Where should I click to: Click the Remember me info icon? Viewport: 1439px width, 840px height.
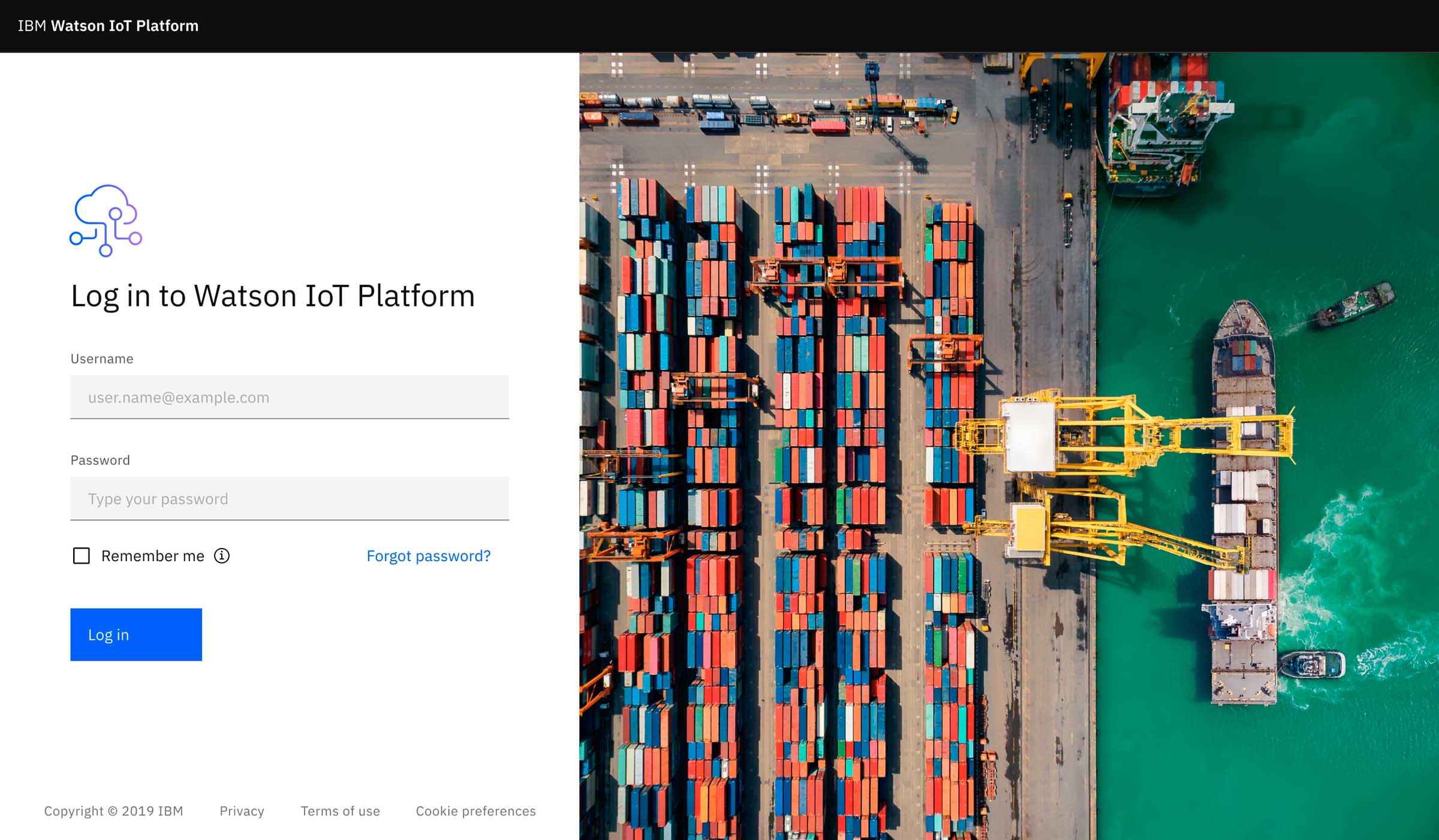(x=222, y=556)
